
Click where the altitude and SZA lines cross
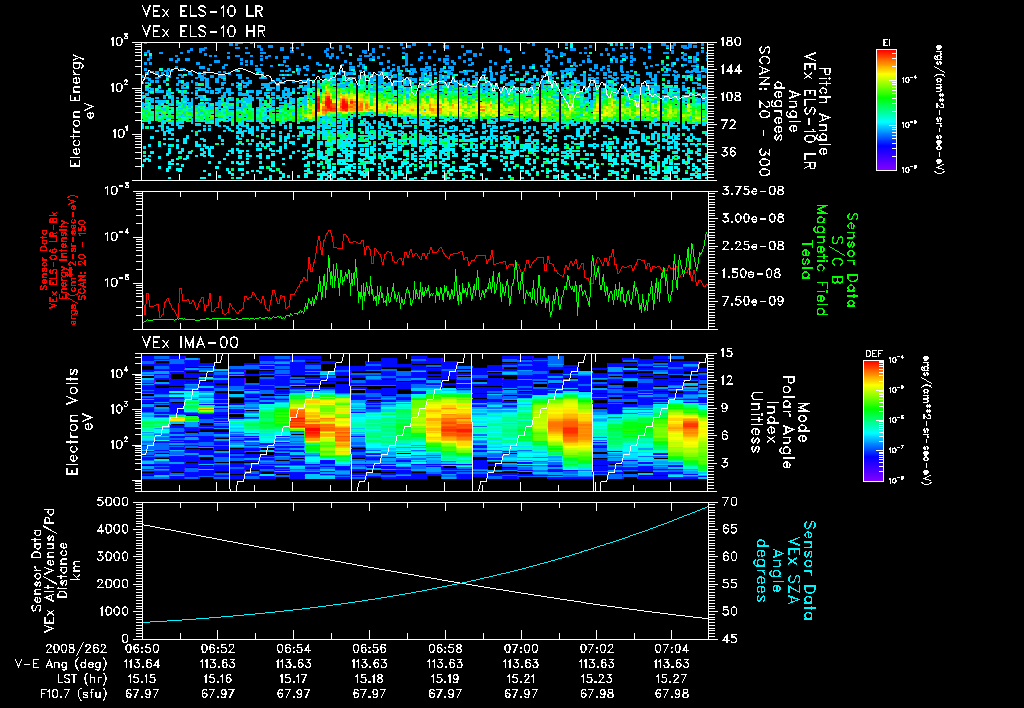pyautogui.click(x=462, y=583)
